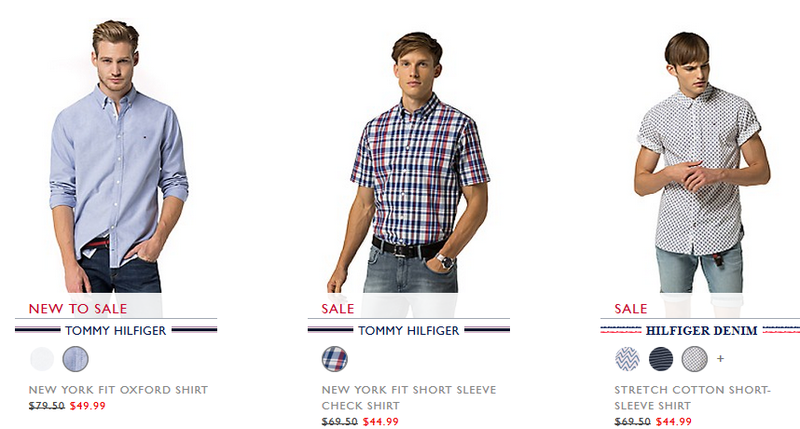Select the zigzag pattern swatch
The width and height of the screenshot is (800, 429).
[627, 359]
